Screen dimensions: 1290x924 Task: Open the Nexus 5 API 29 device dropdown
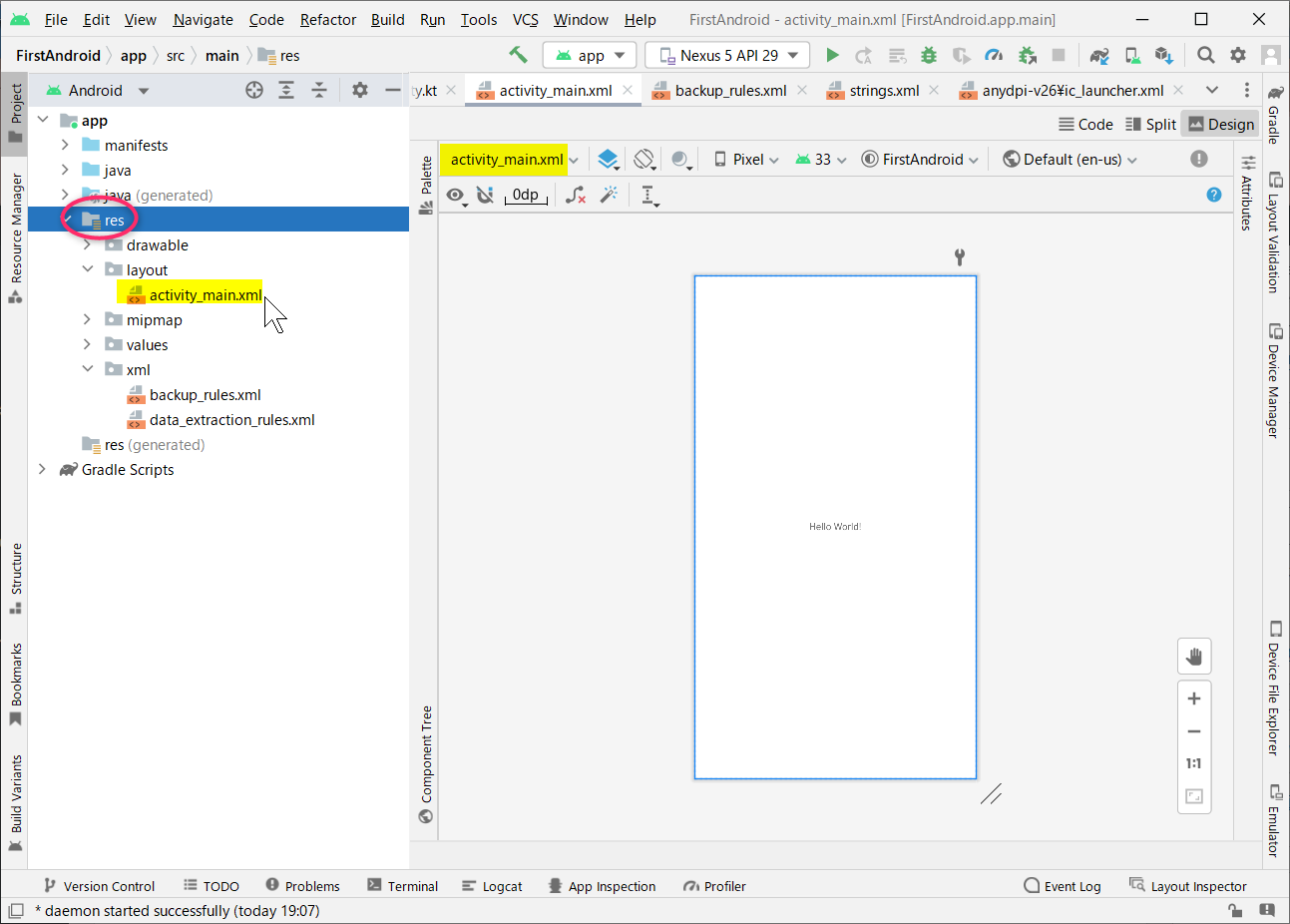point(726,55)
